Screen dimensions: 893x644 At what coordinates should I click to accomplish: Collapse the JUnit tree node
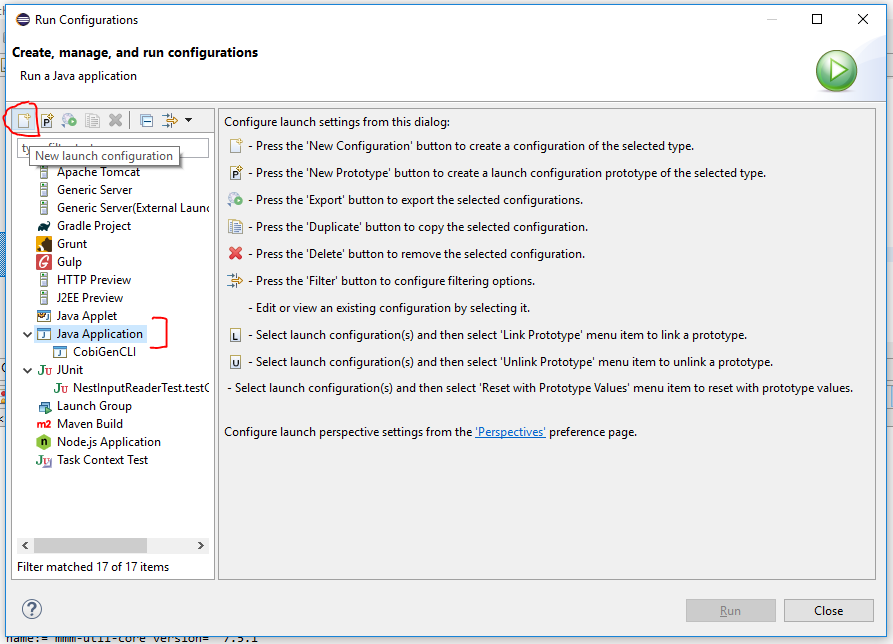tap(27, 370)
